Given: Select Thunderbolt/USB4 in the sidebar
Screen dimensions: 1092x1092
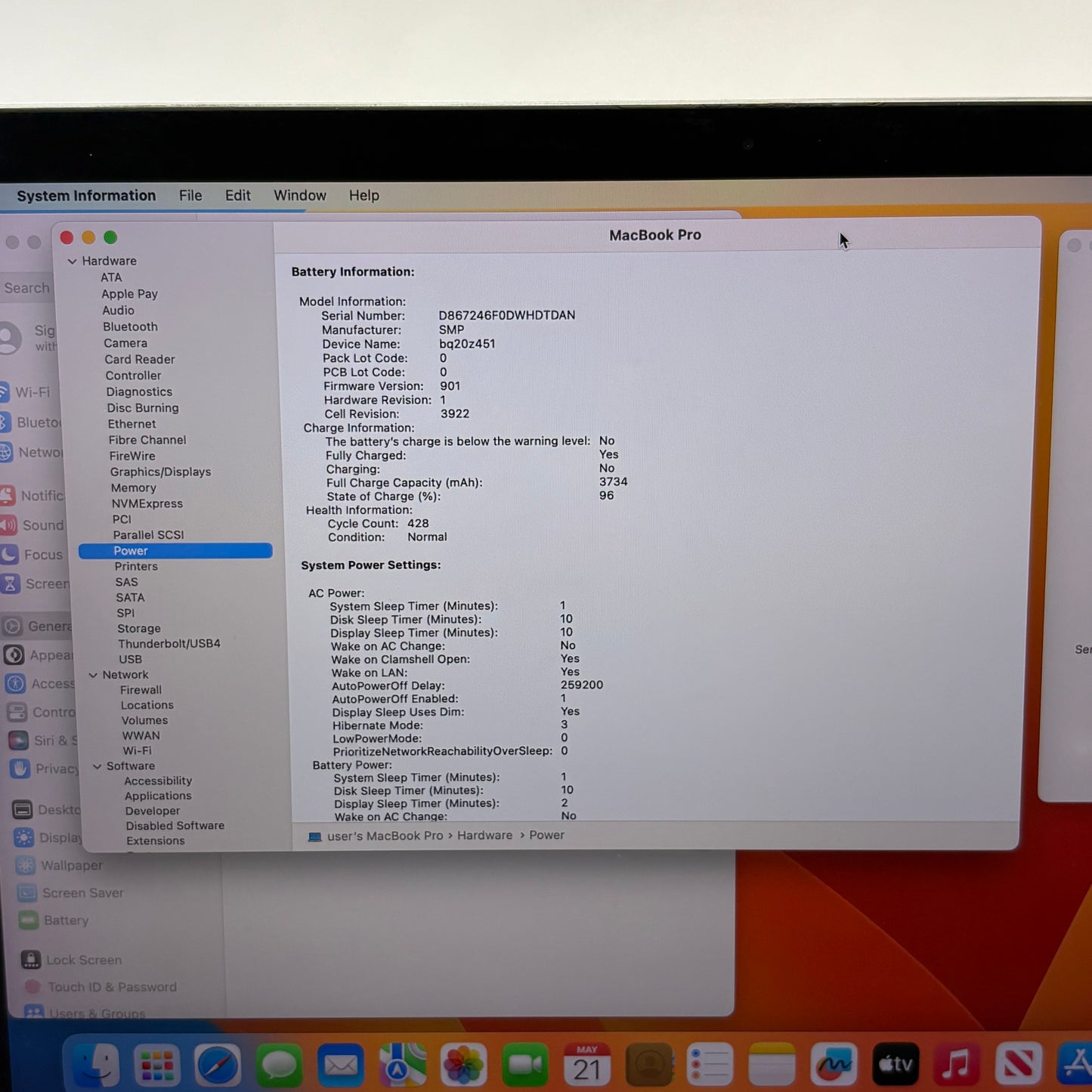Looking at the screenshot, I should coord(169,644).
